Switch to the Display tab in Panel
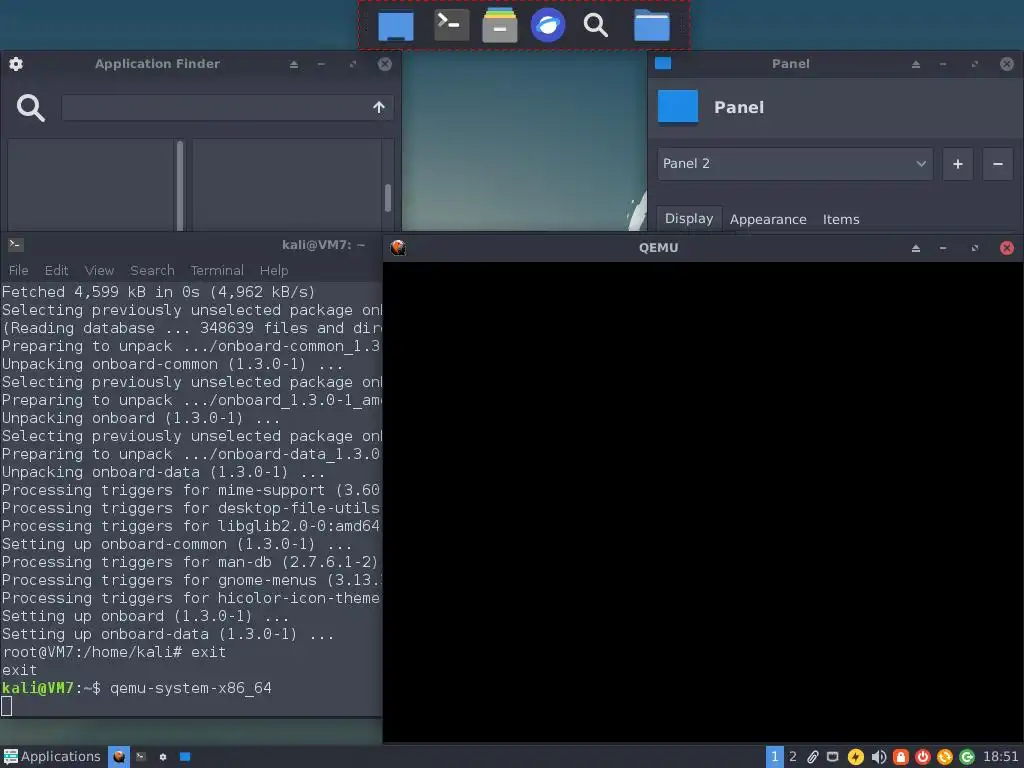This screenshot has width=1024, height=768. 689,219
